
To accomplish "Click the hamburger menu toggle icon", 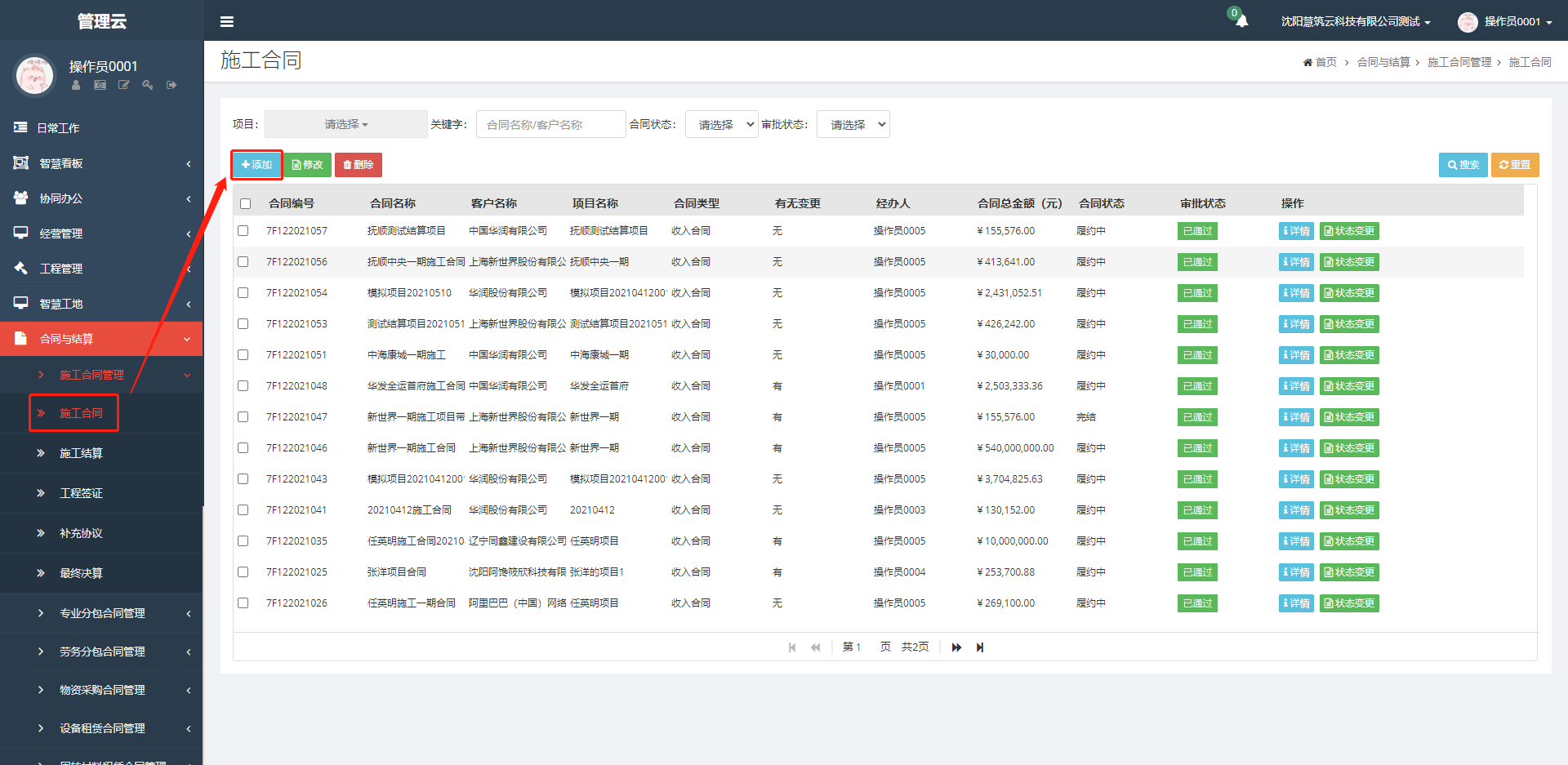I will click(x=227, y=22).
